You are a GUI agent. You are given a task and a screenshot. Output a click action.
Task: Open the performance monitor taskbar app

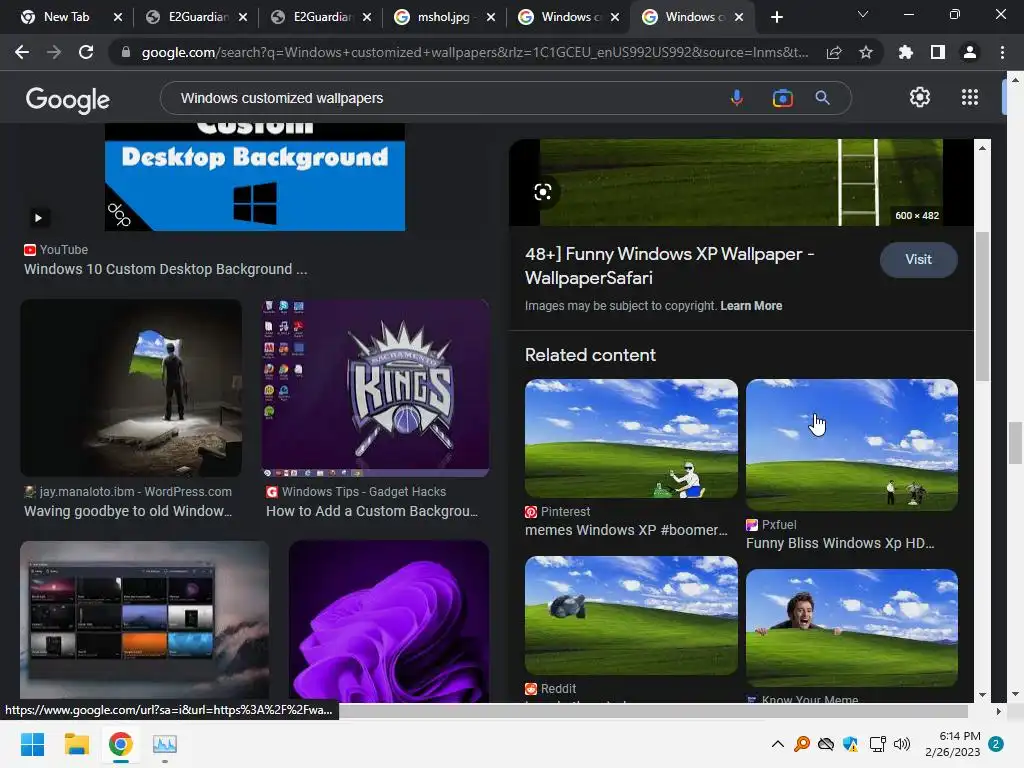click(165, 744)
